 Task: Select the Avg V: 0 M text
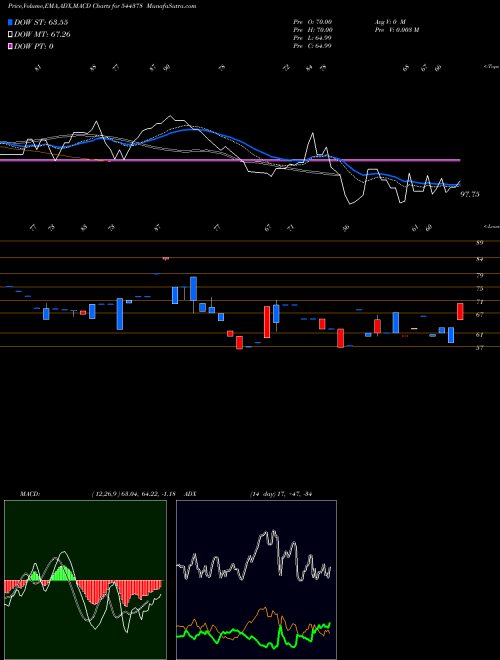coord(389,22)
